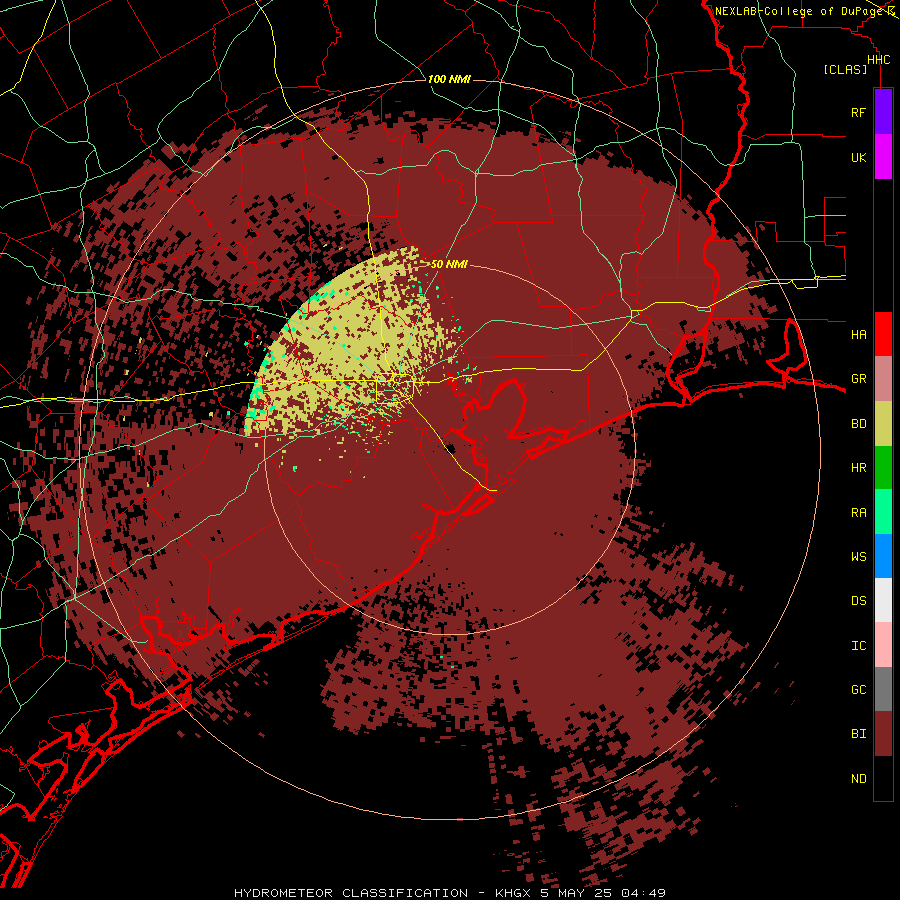
Task: Click the 'HHC' product label
Action: (878, 60)
